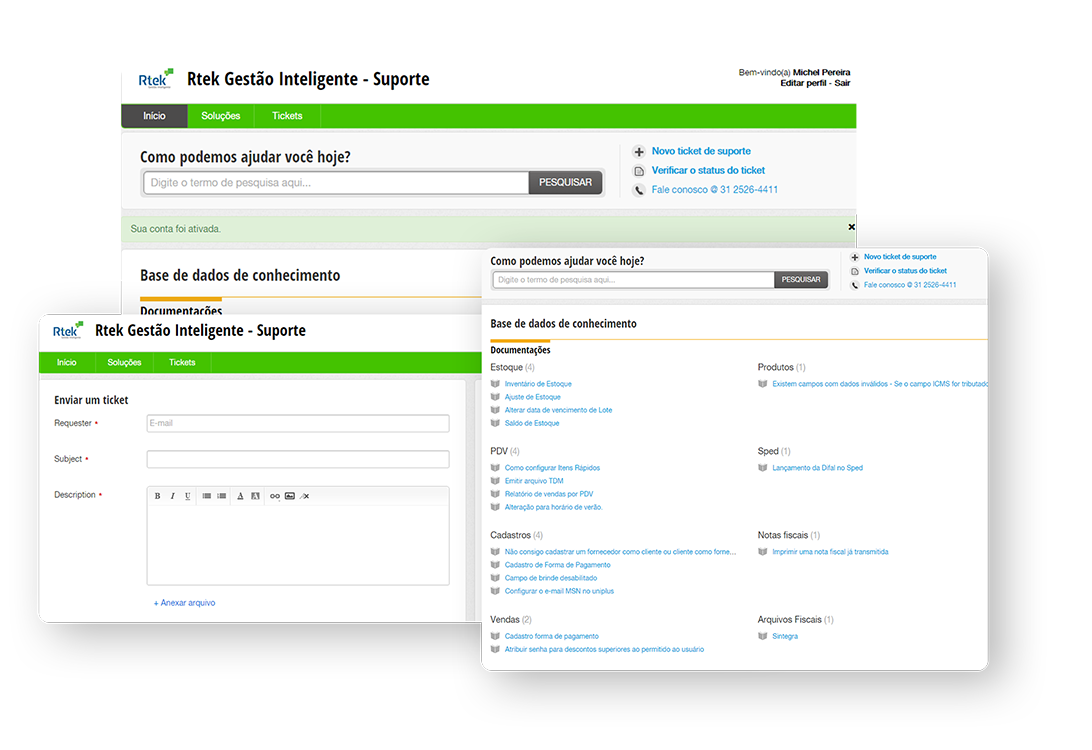The height and width of the screenshot is (750, 1092).
Task: Open the text color picker
Action: [240, 496]
